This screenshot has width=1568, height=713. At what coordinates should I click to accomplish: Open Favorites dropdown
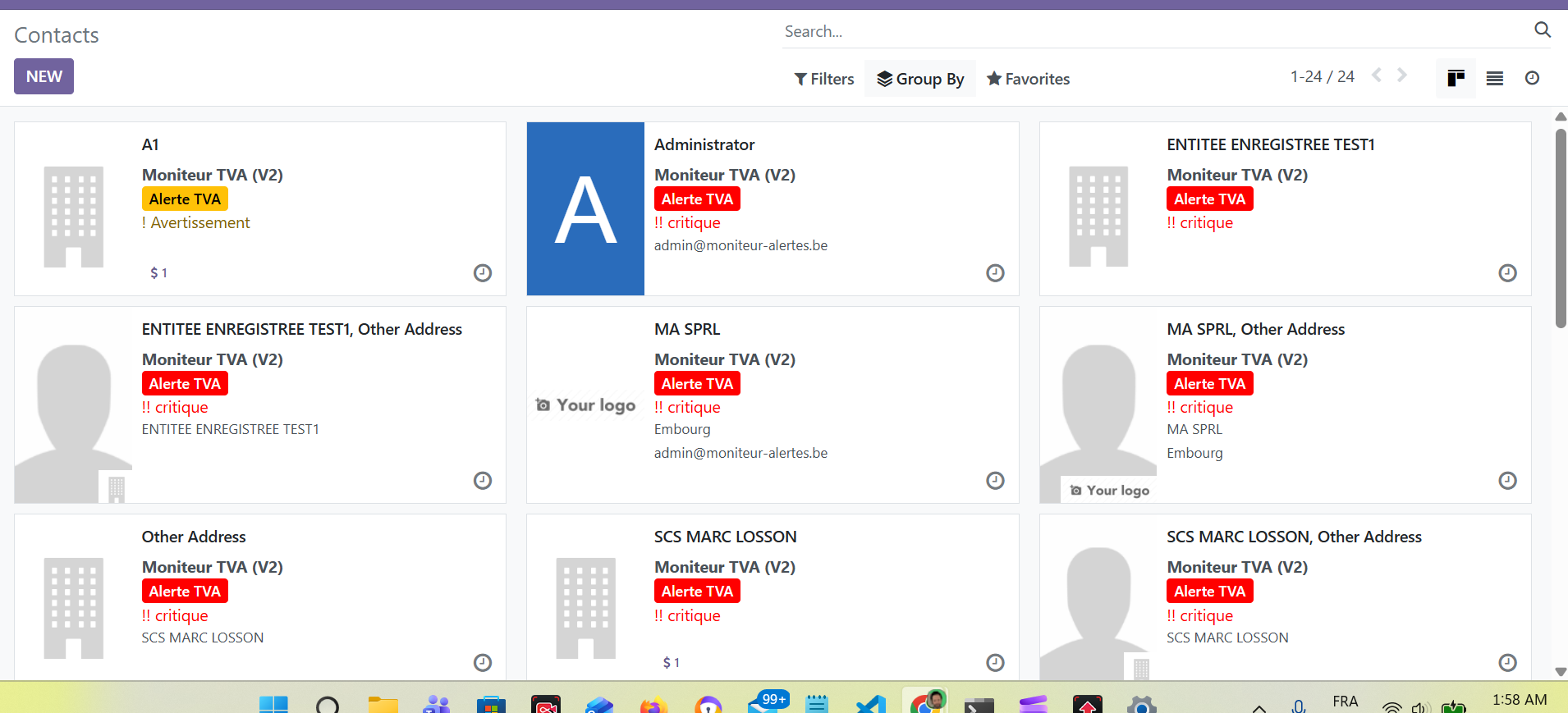coord(1028,80)
